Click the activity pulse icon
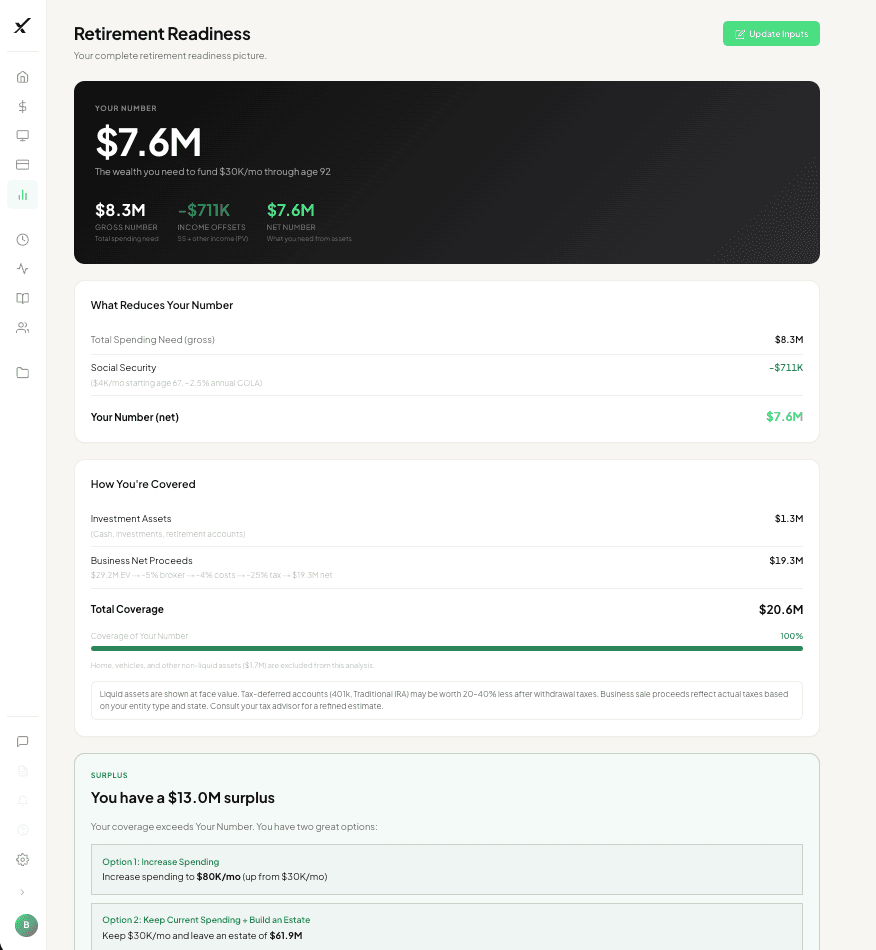The height and width of the screenshot is (950, 876). click(x=22, y=268)
